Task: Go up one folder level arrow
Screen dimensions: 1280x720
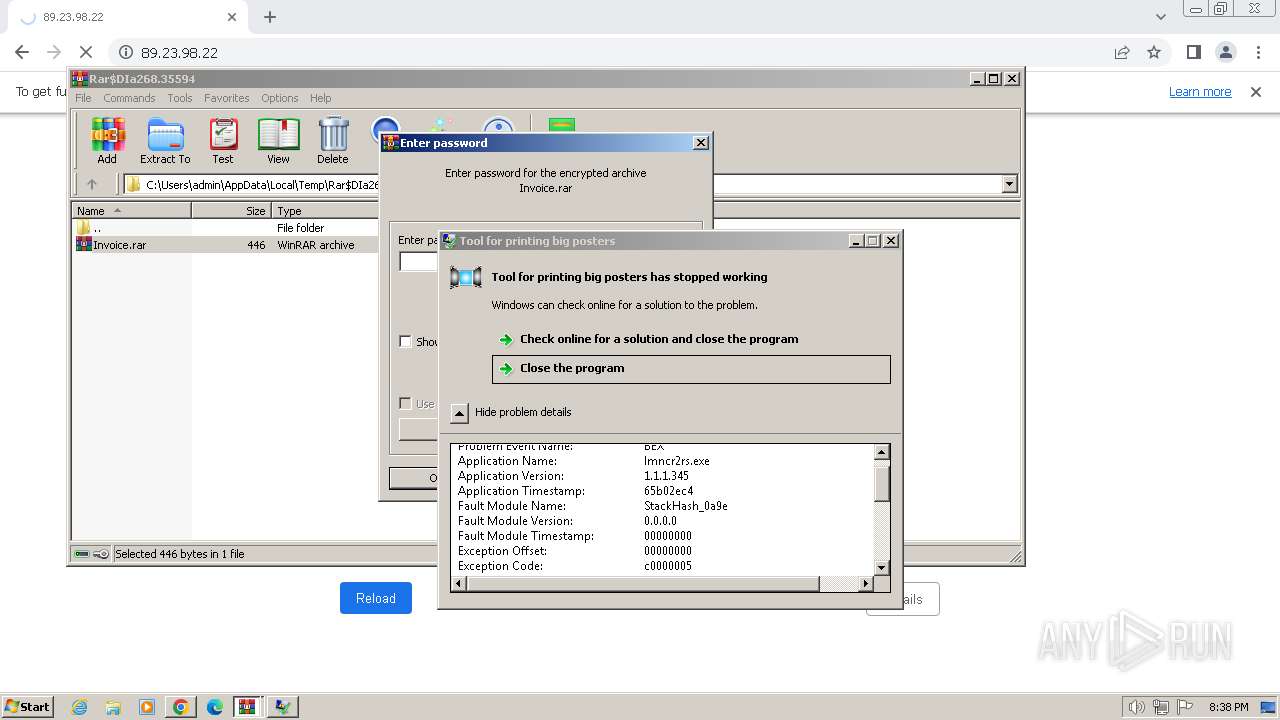Action: [92, 184]
